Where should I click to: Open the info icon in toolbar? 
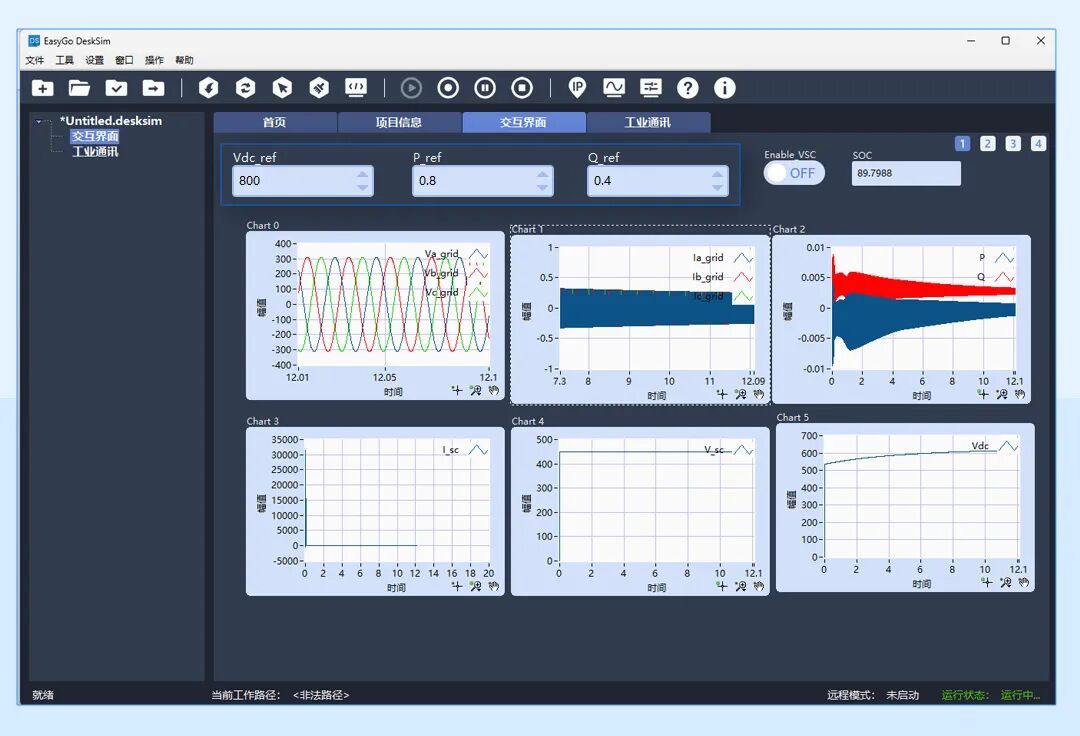[724, 88]
